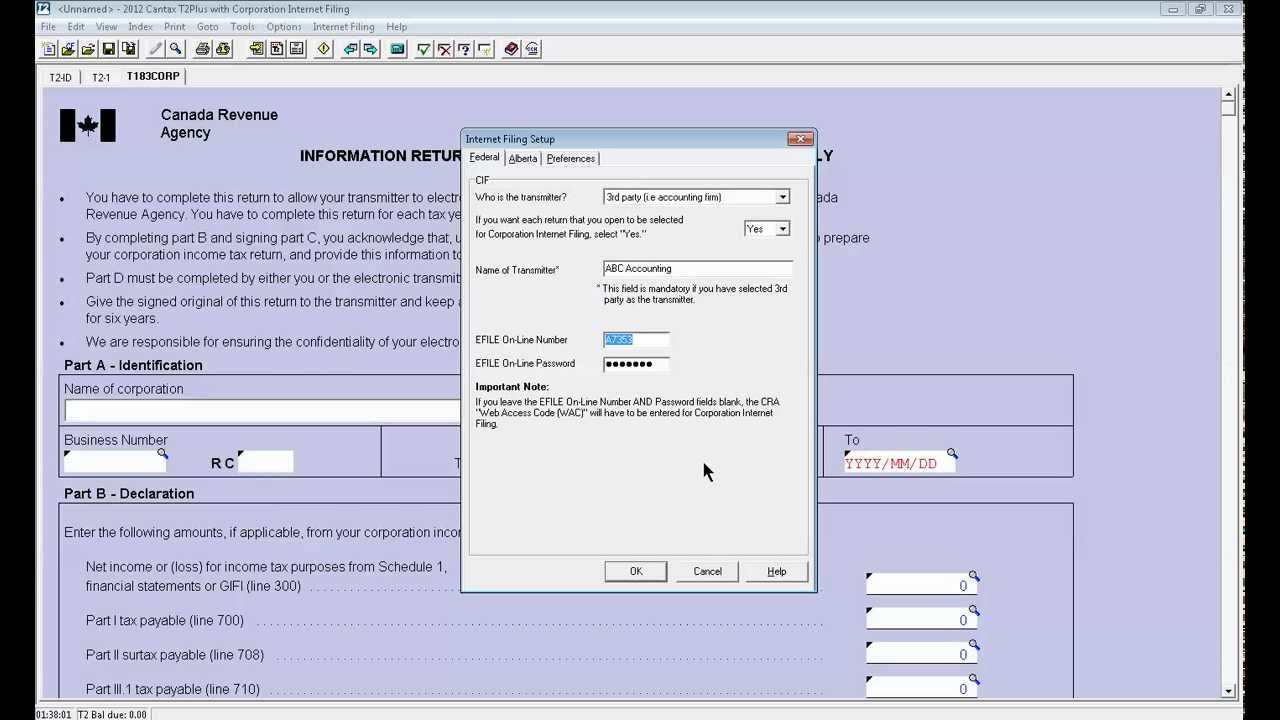1280x720 pixels.
Task: Select the T2-1 form tab
Action: [x=101, y=77]
